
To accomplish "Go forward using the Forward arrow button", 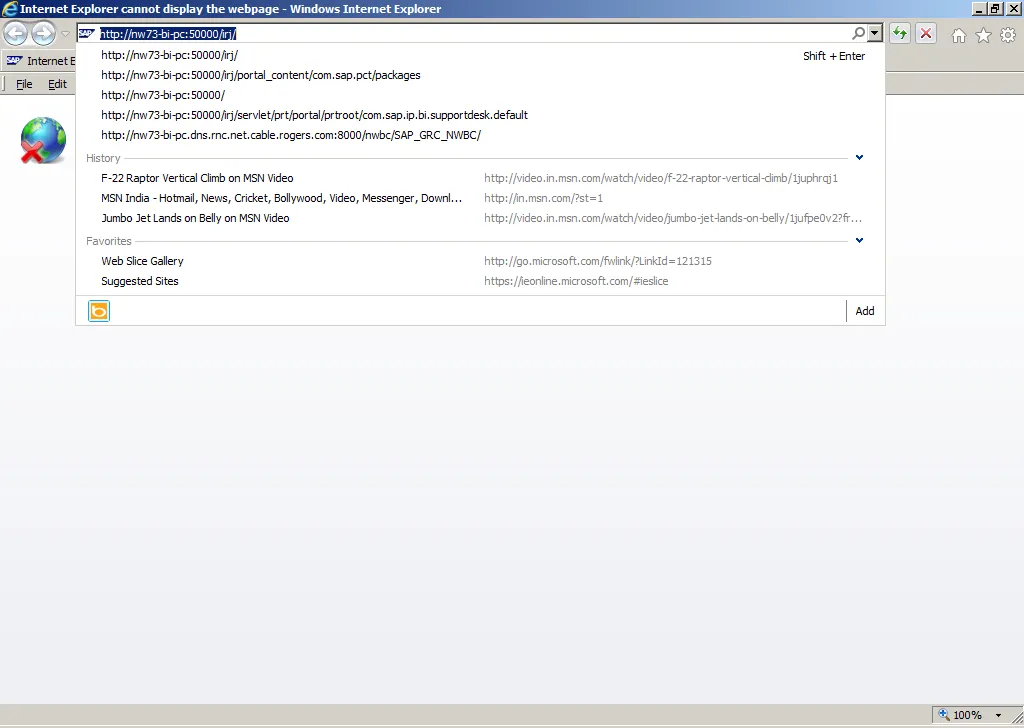I will tap(44, 33).
